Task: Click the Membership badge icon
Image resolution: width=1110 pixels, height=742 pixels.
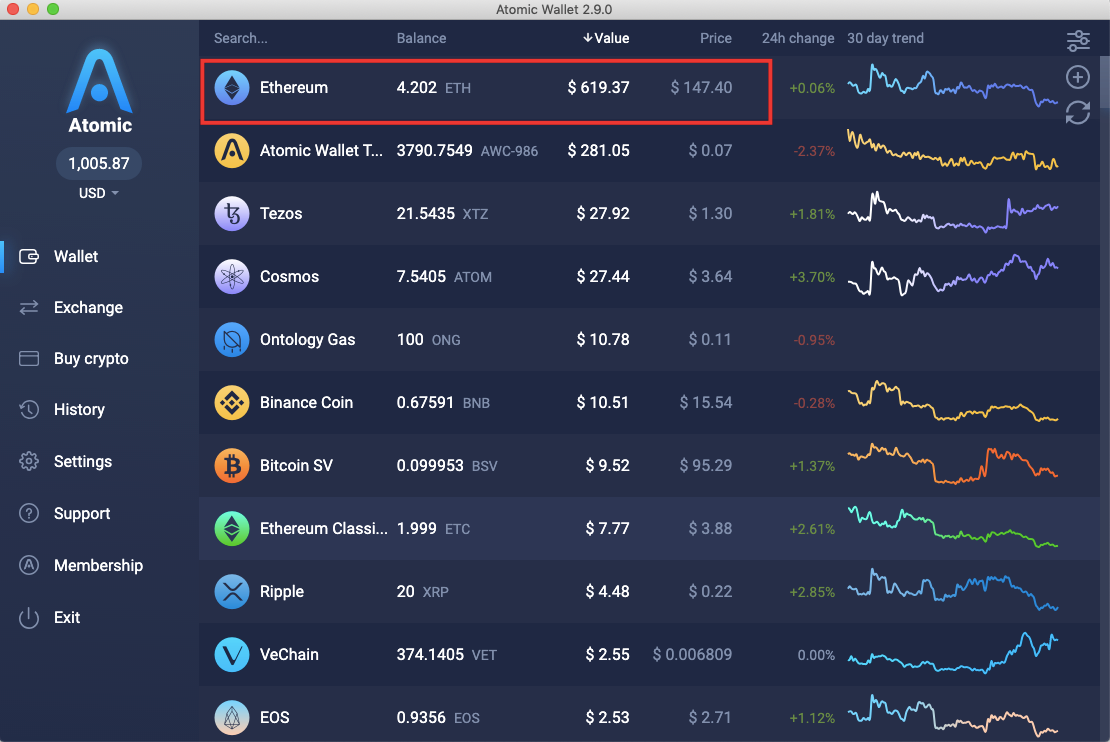Action: coord(29,565)
